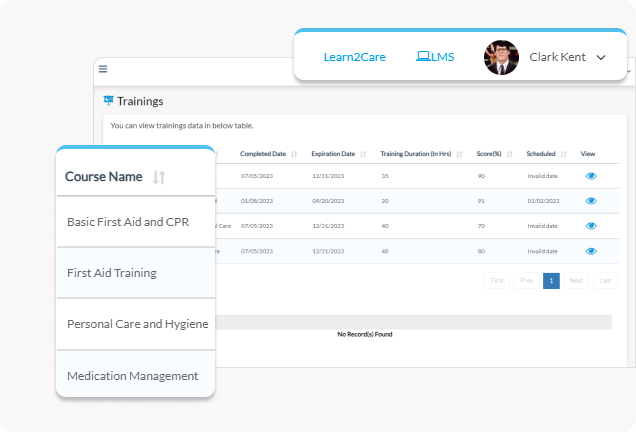Sort by Training Duration column arrows
Viewport: 636px width, 432px height.
point(459,154)
